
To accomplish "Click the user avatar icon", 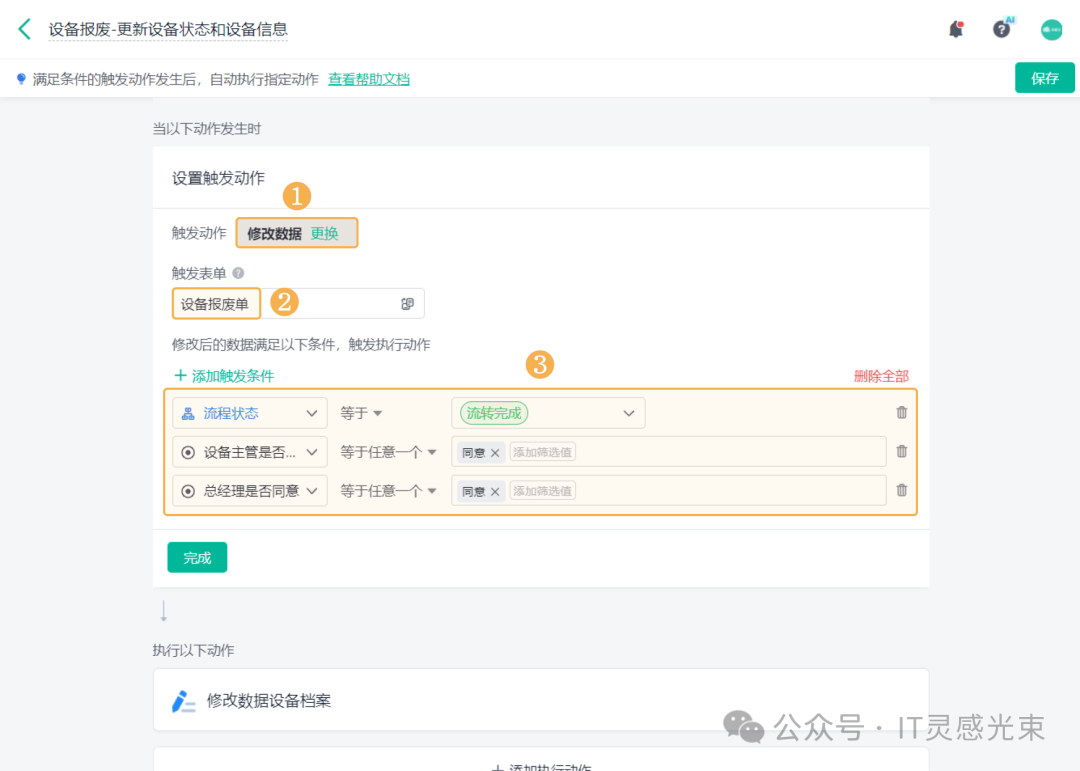I will (x=1051, y=29).
